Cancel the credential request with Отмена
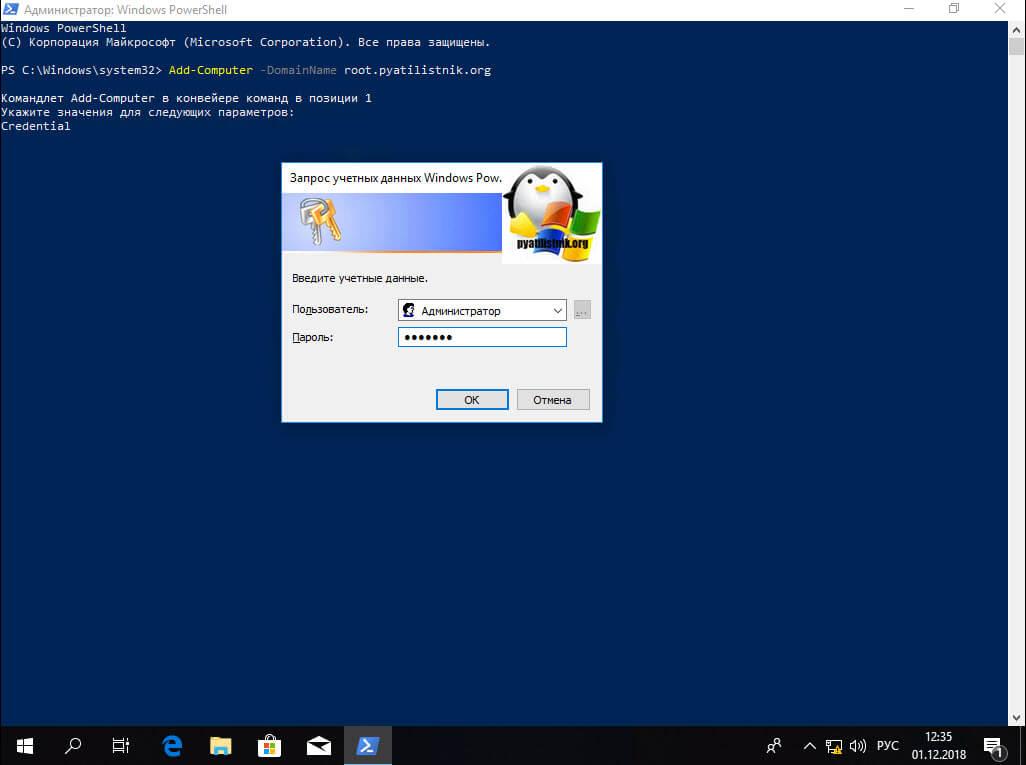 coord(553,400)
